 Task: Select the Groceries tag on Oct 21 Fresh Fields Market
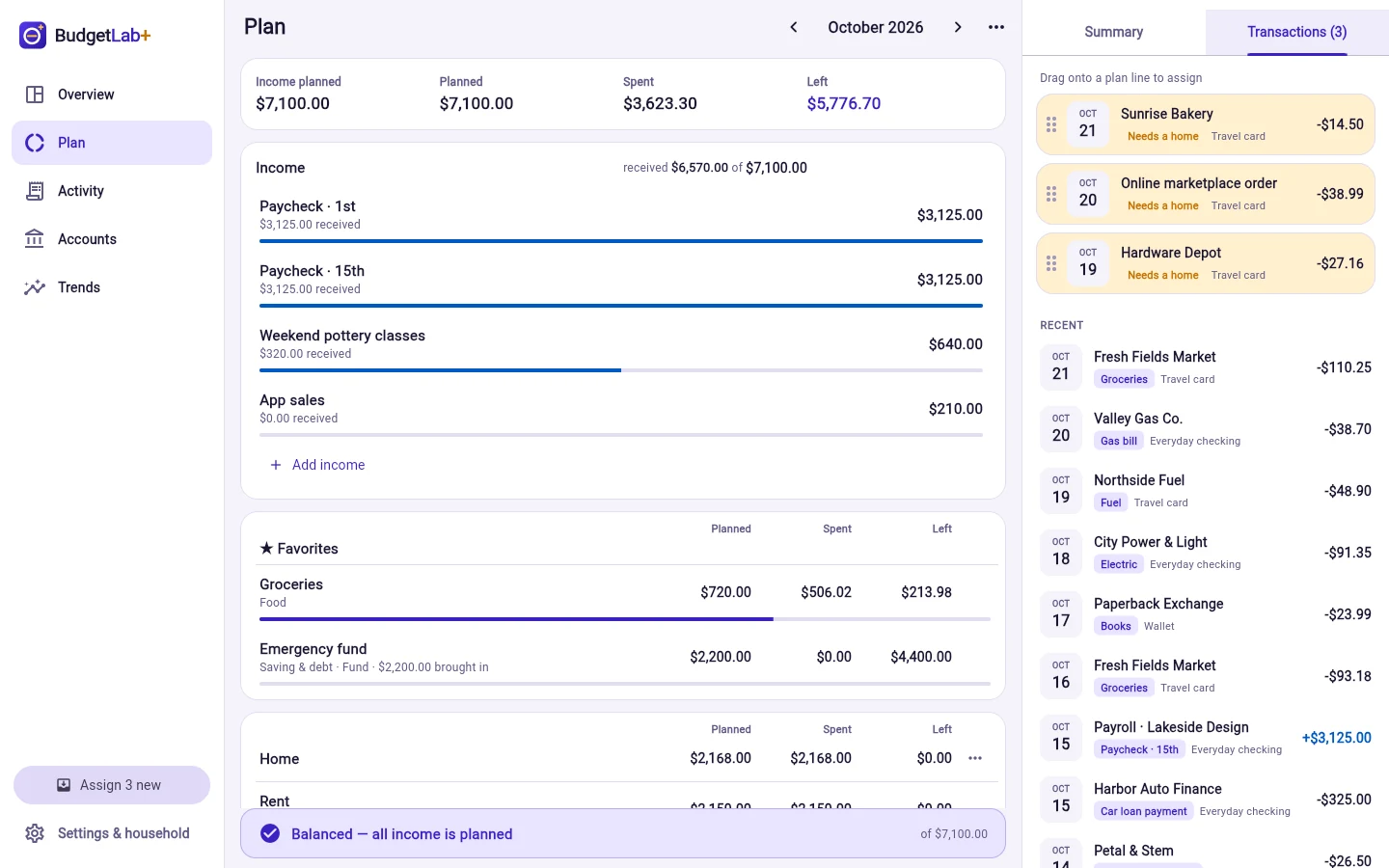click(1124, 379)
